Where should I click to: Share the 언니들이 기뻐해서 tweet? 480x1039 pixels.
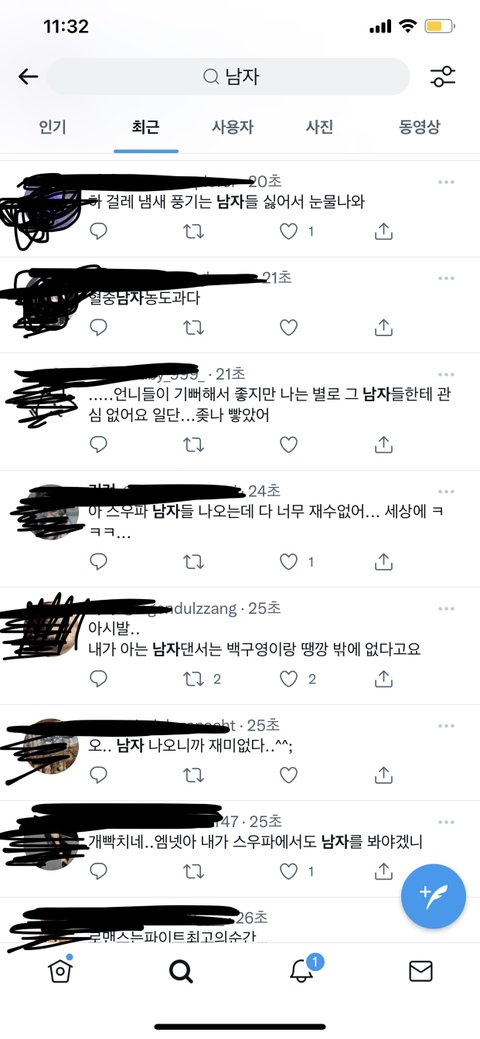coord(384,445)
